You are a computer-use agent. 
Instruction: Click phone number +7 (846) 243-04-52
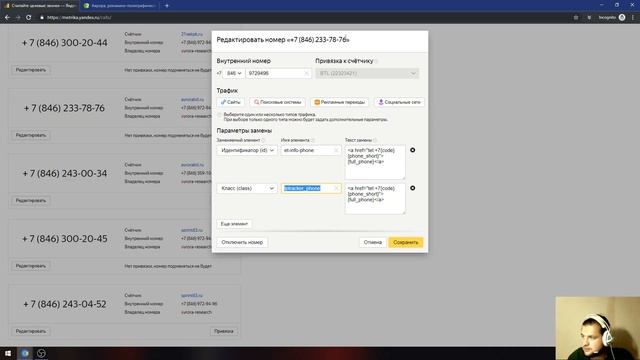point(65,304)
